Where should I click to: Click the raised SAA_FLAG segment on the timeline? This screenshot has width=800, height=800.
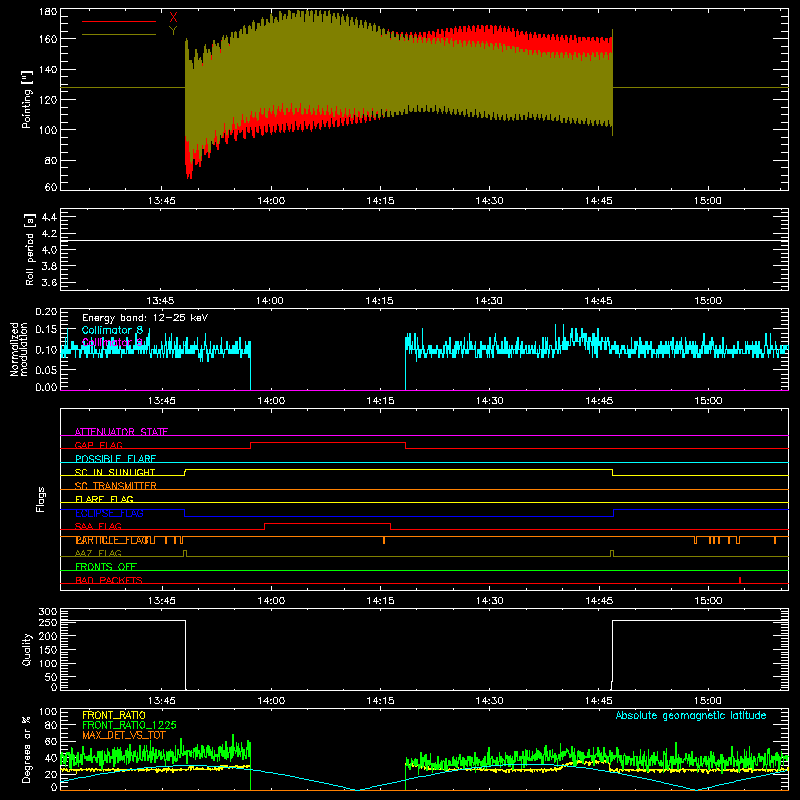pyautogui.click(x=328, y=524)
